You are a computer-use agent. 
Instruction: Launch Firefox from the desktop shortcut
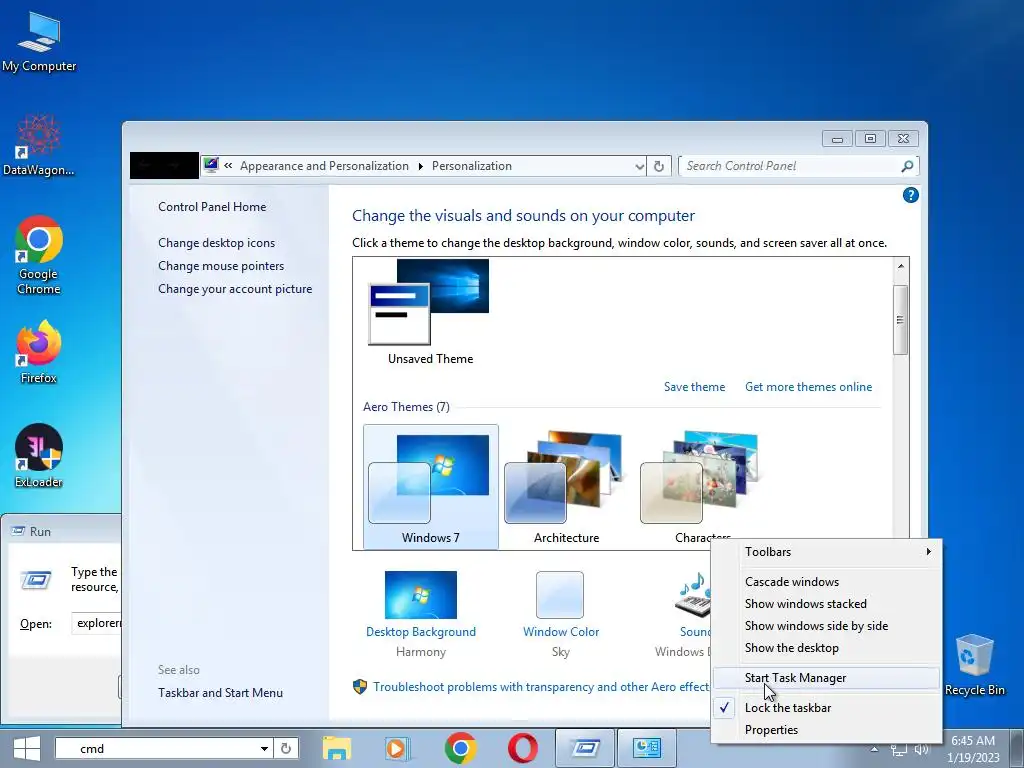(39, 351)
